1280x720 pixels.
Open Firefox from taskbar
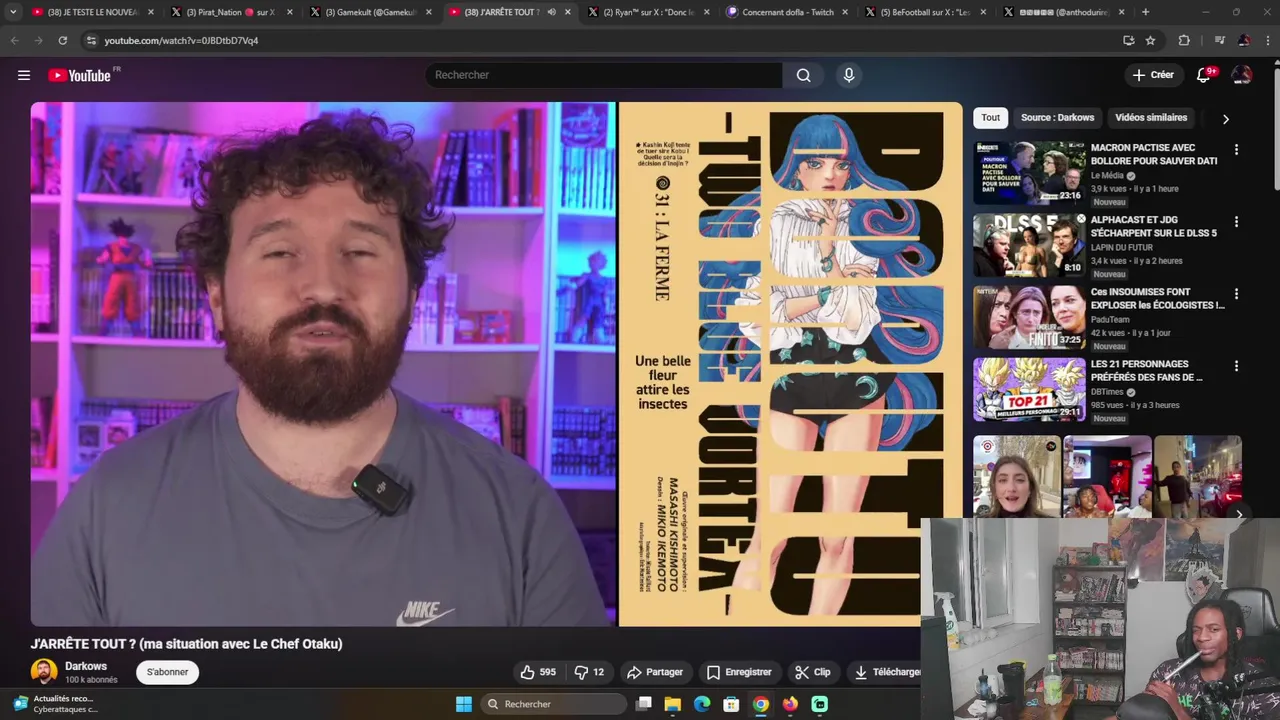tap(790, 704)
